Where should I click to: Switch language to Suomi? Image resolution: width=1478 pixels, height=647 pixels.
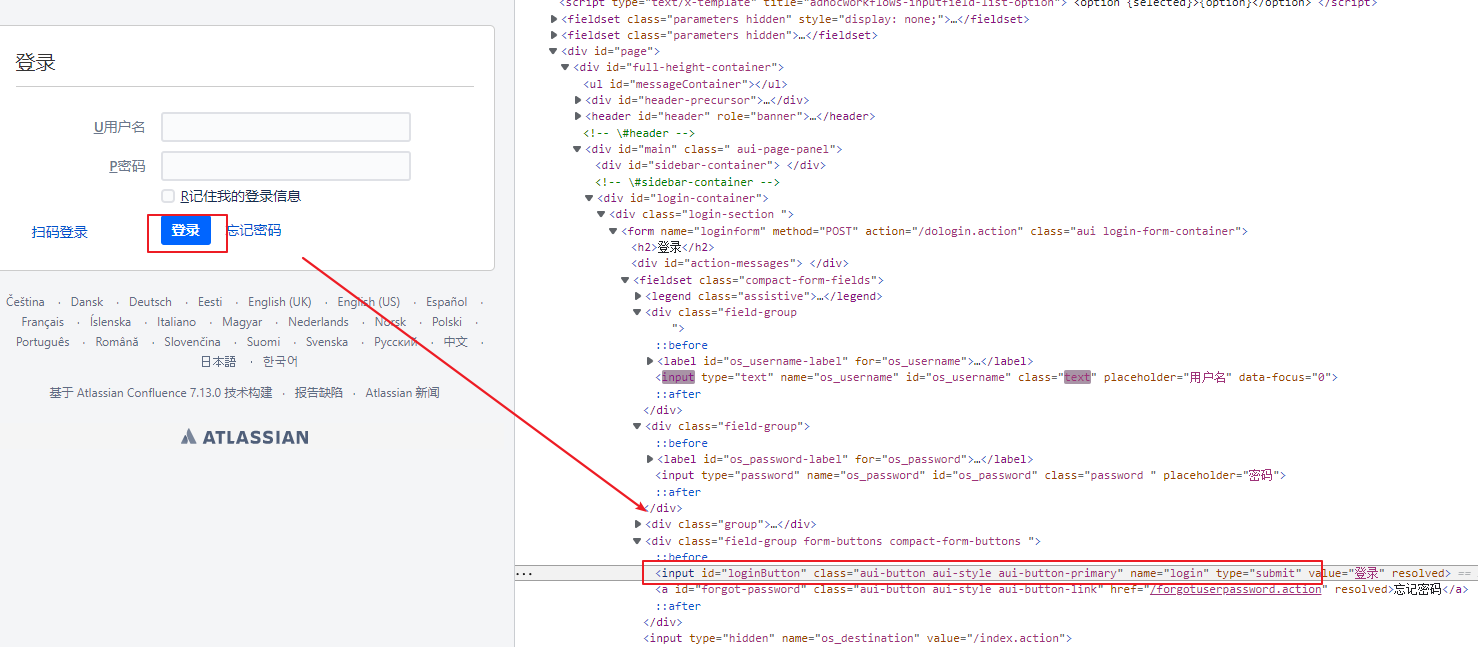click(x=263, y=342)
